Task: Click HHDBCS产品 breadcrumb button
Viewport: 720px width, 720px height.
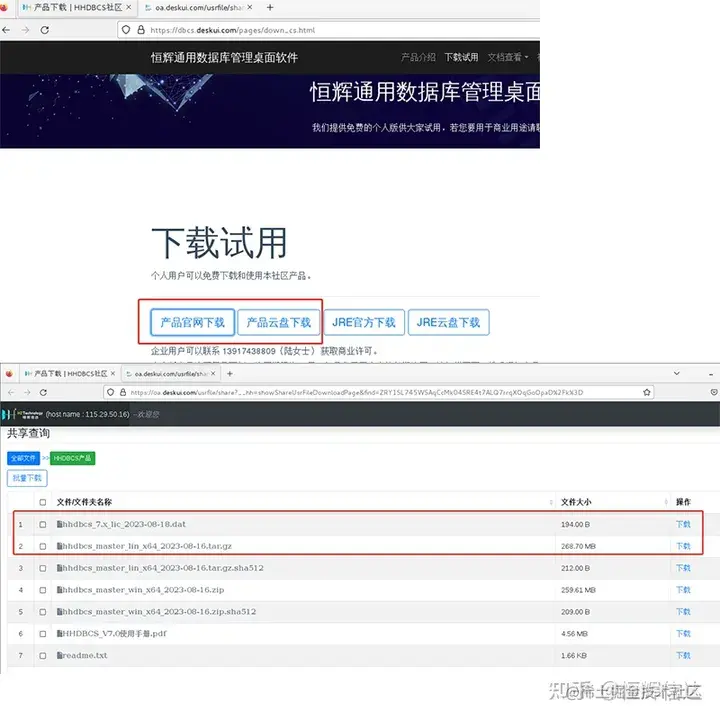Action: pos(73,458)
